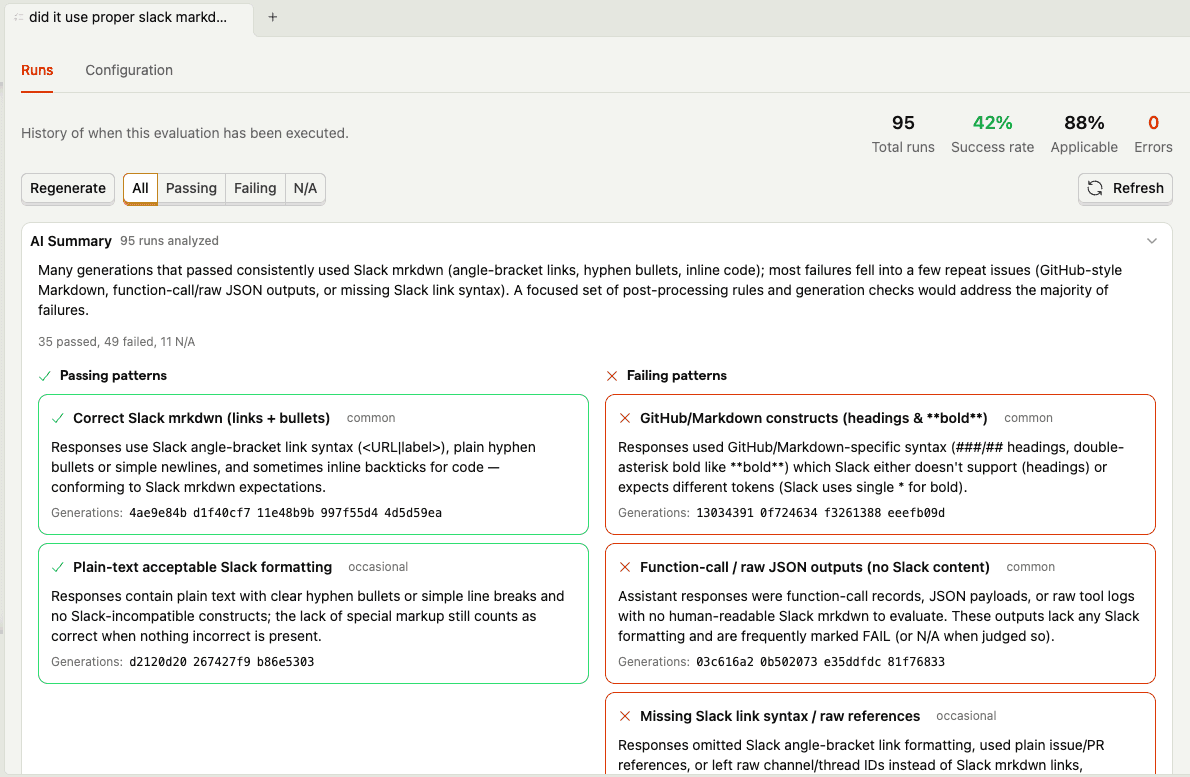Click the Regenerate button
Image resolution: width=1190 pixels, height=777 pixels.
click(x=67, y=188)
